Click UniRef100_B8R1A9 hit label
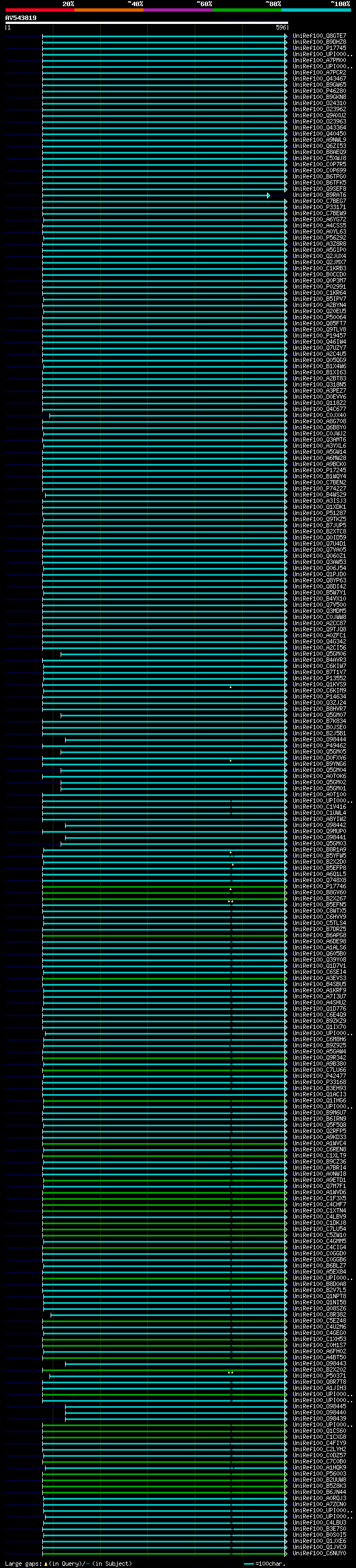This screenshot has height=1568, width=356. pyautogui.click(x=319, y=850)
